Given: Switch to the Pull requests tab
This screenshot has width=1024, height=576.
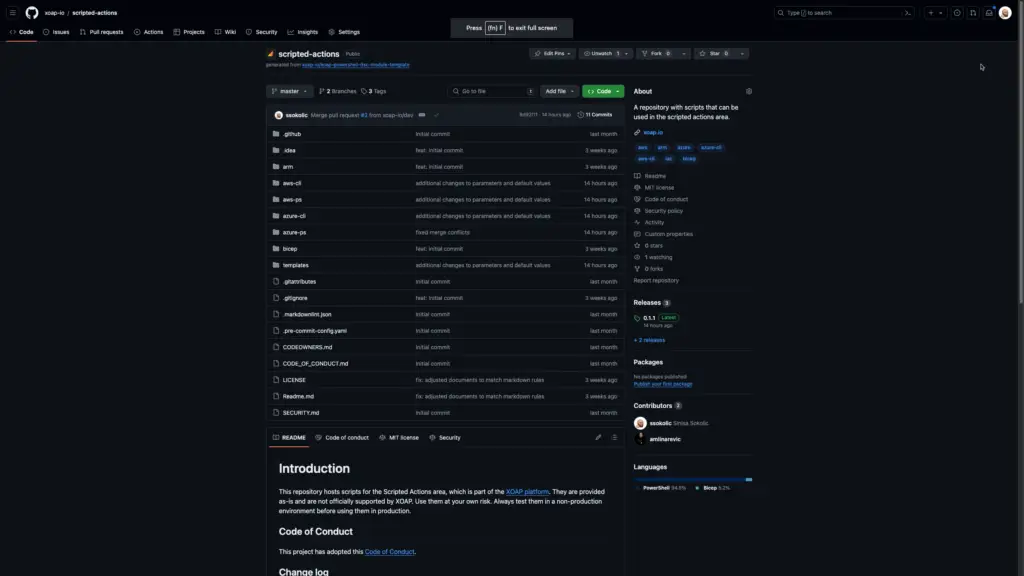Looking at the screenshot, I should [x=101, y=31].
